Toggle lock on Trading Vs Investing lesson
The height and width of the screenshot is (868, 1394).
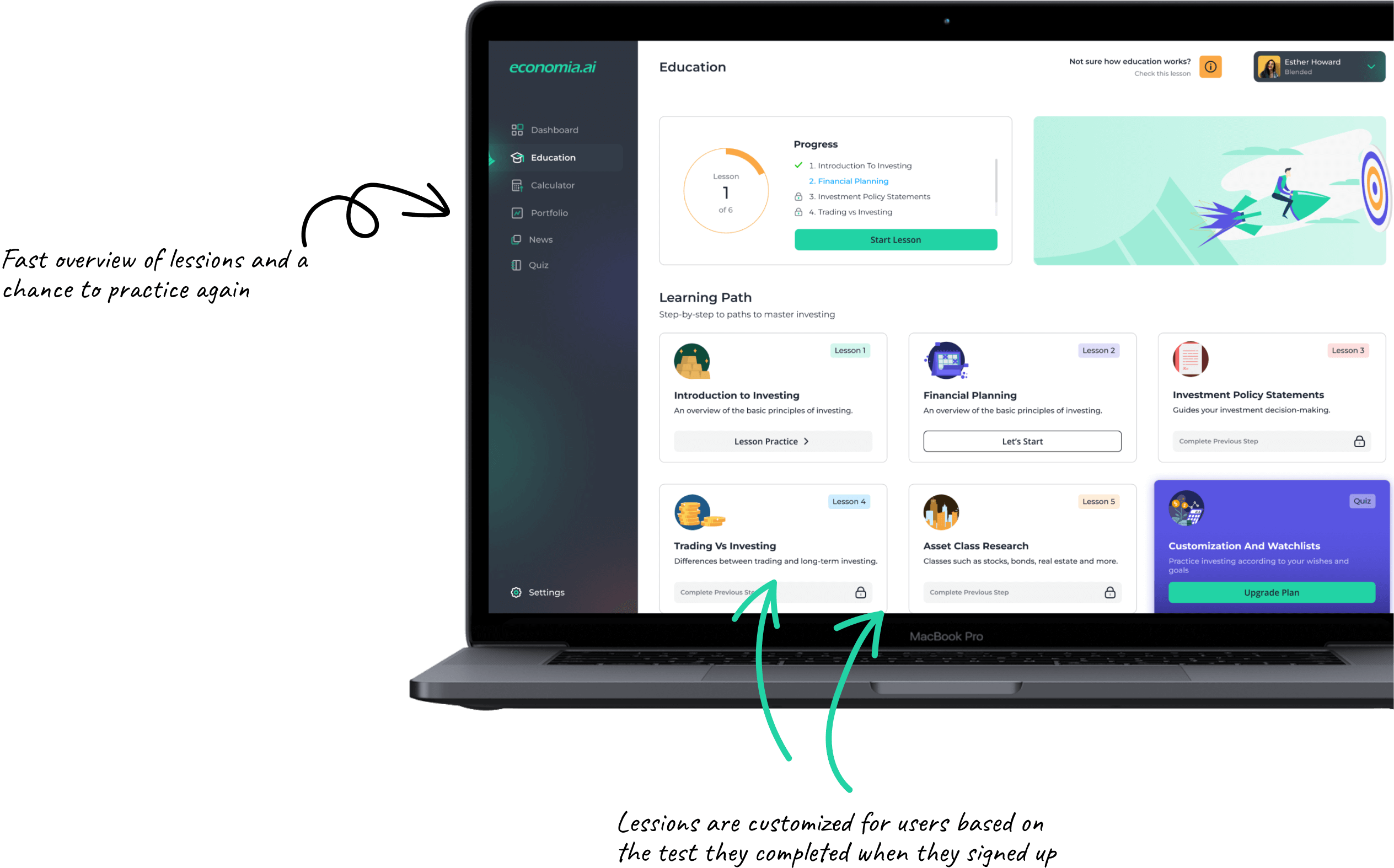coord(860,592)
